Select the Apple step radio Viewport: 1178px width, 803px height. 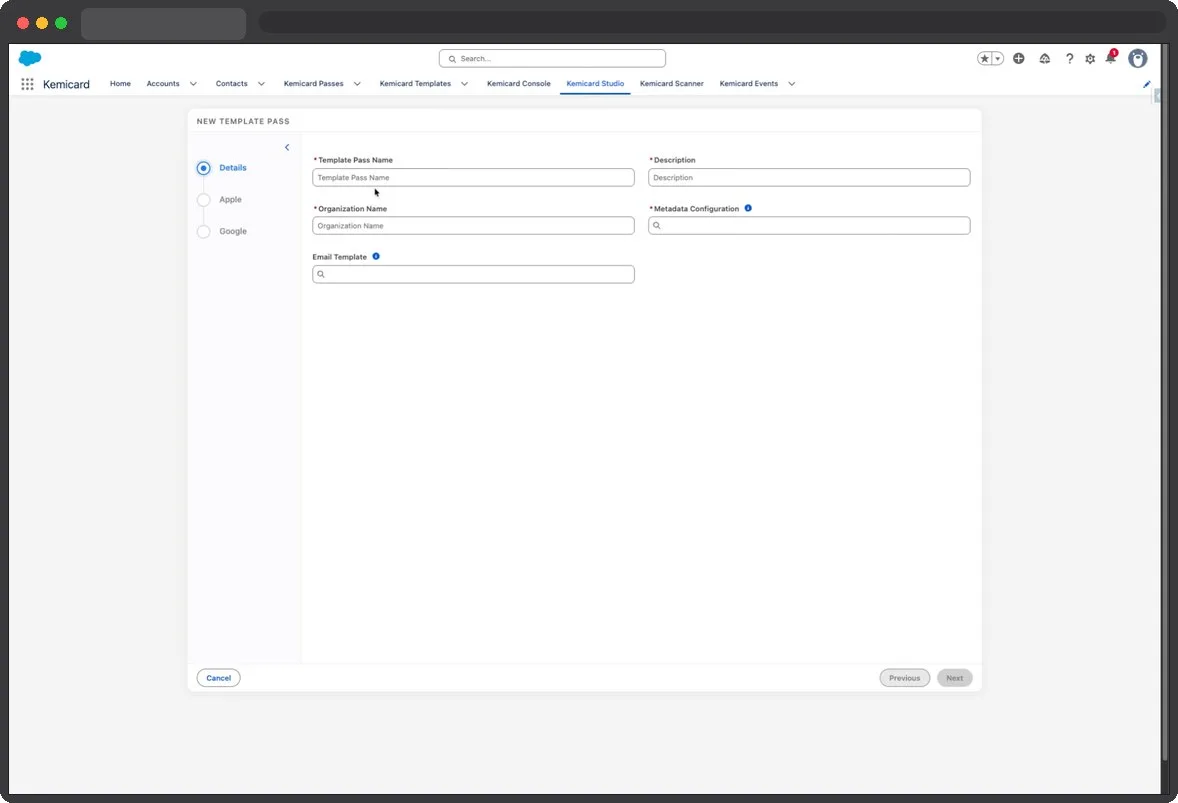(x=204, y=200)
